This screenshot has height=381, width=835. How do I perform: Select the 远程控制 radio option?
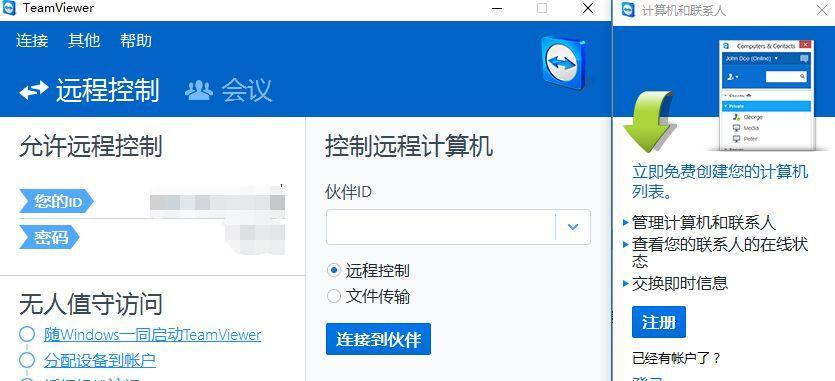pyautogui.click(x=333, y=271)
